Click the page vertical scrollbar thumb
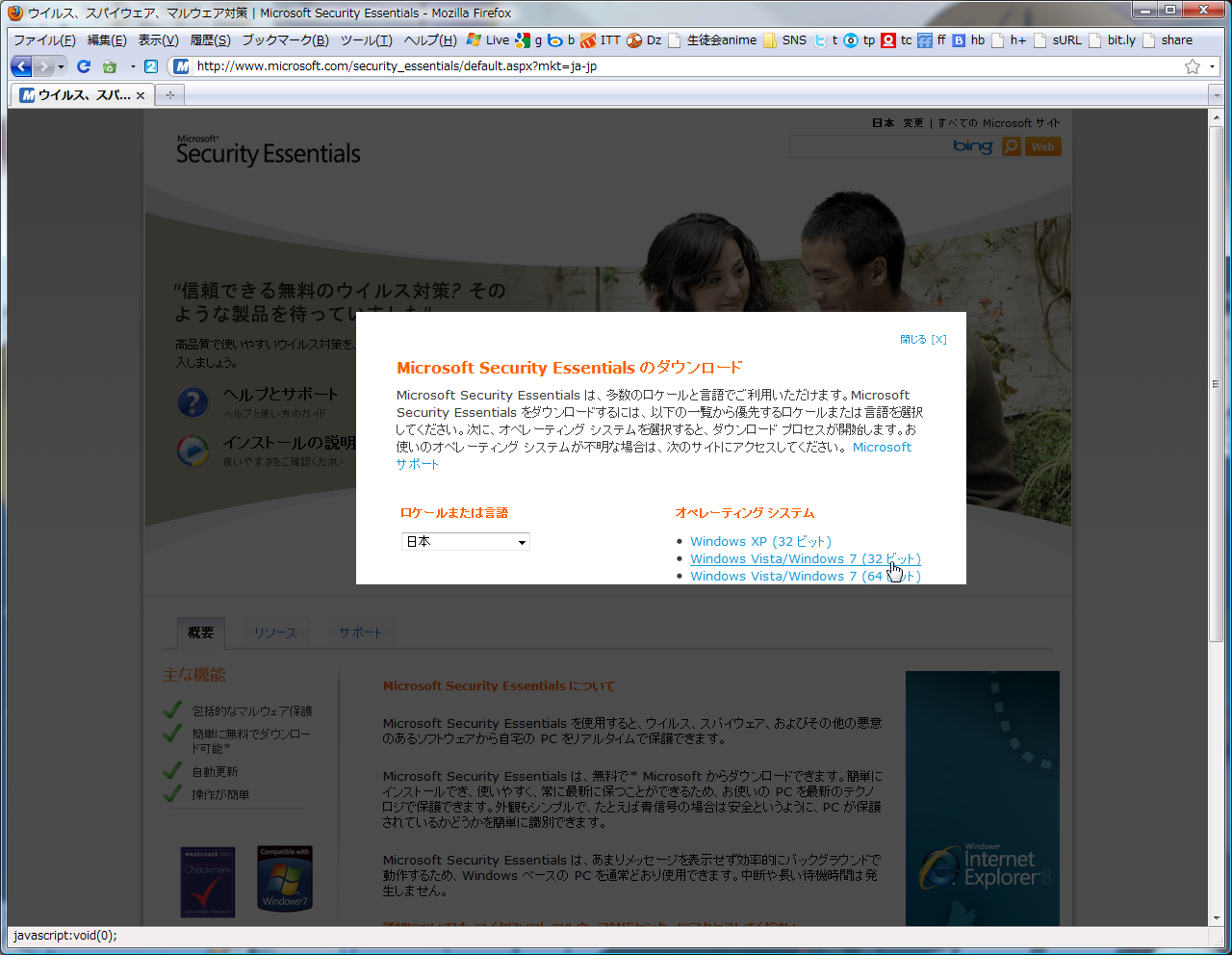1232x955 pixels. click(x=1217, y=383)
